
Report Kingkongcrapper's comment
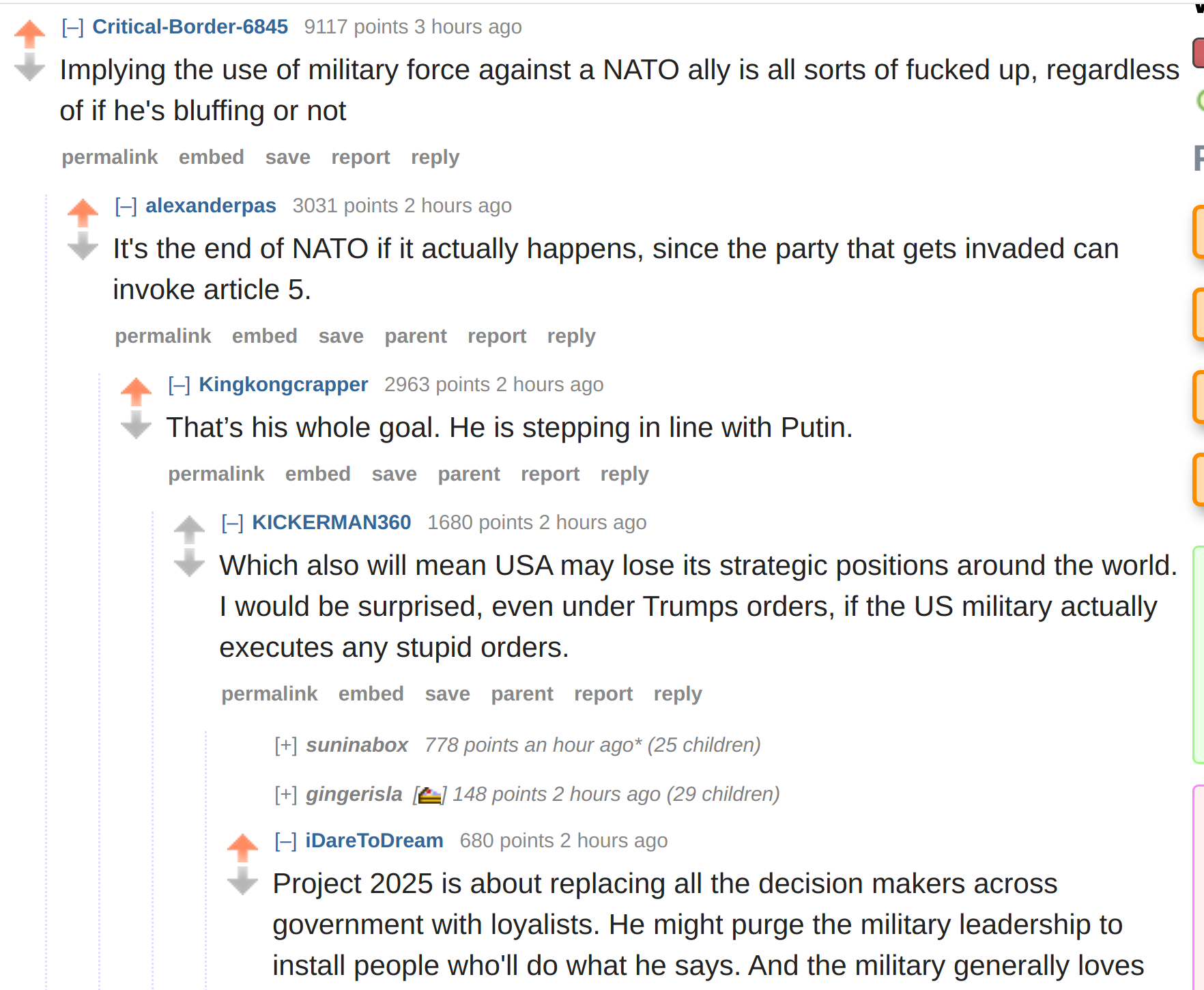click(550, 474)
